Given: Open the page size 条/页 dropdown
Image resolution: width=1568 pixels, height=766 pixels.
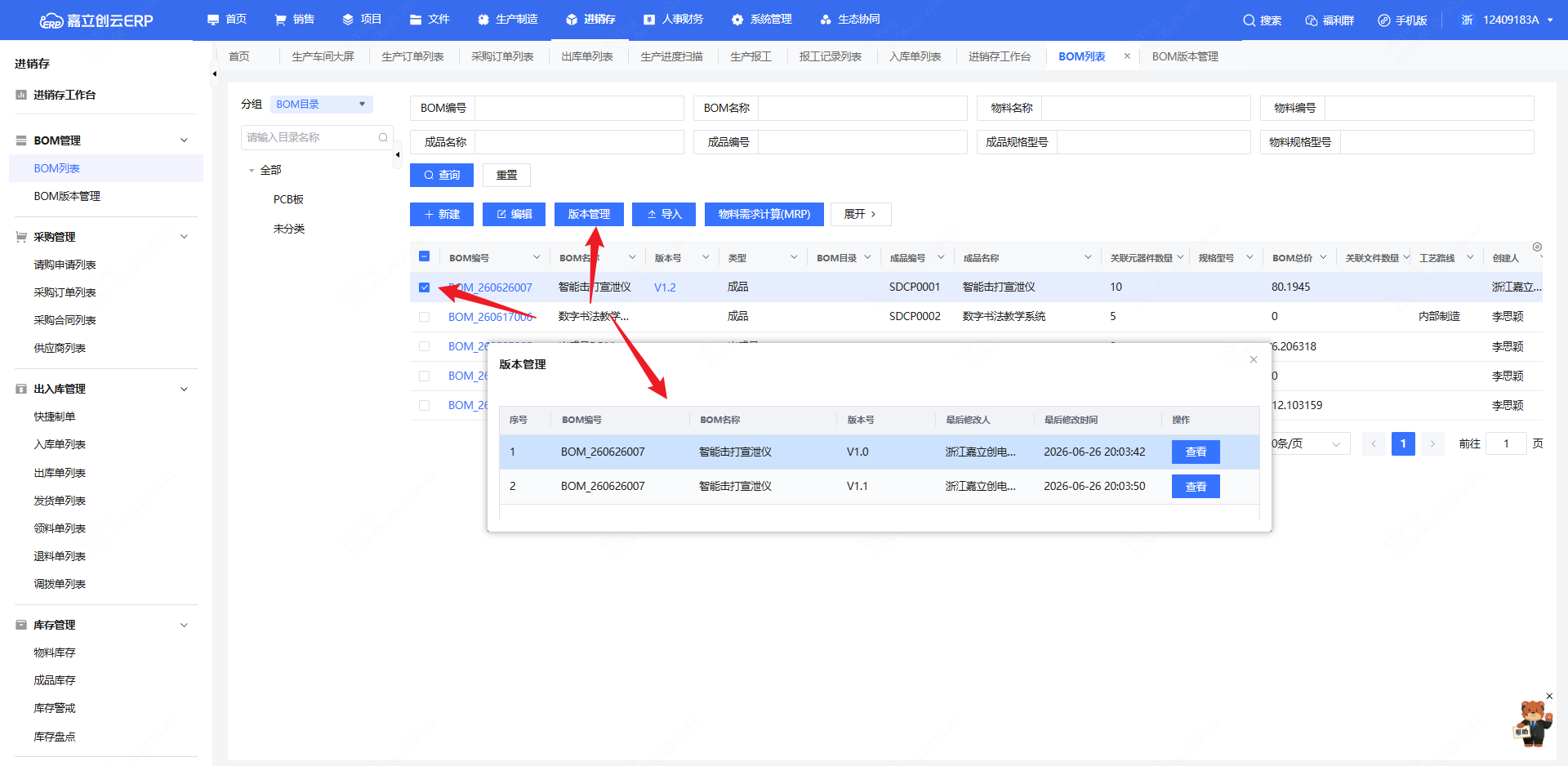Looking at the screenshot, I should click(x=1309, y=444).
